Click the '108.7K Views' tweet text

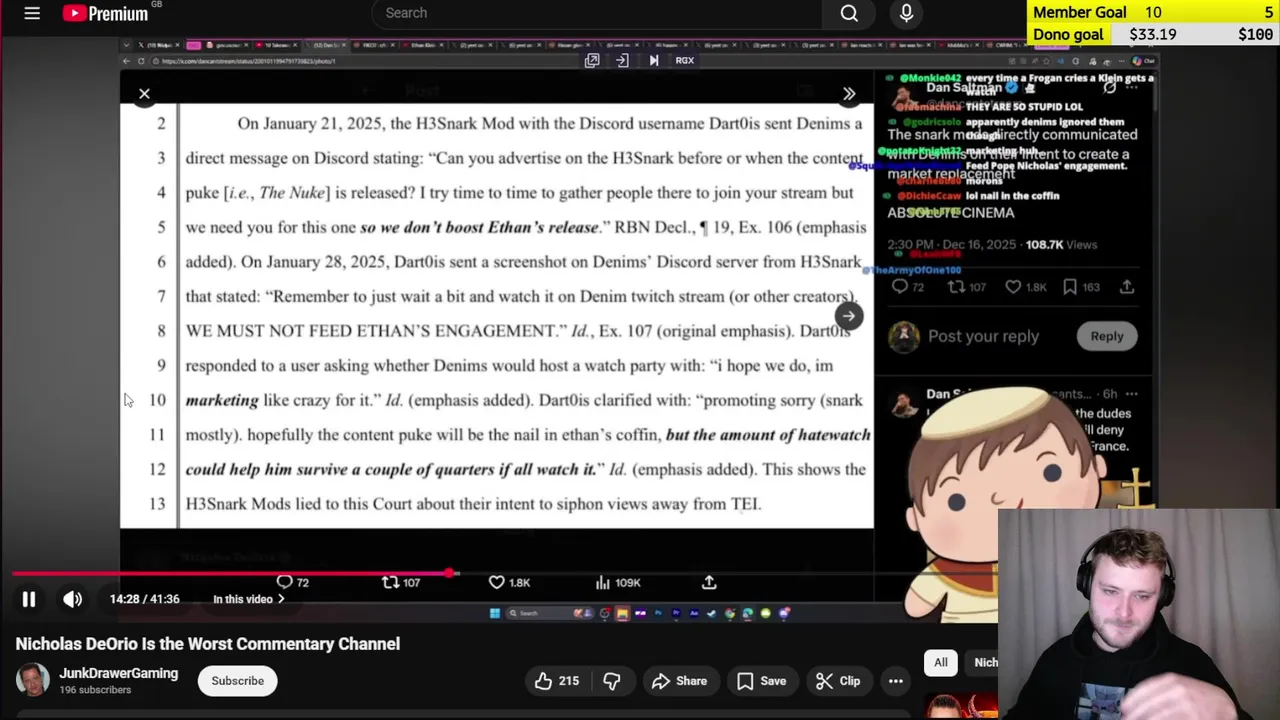(1061, 244)
